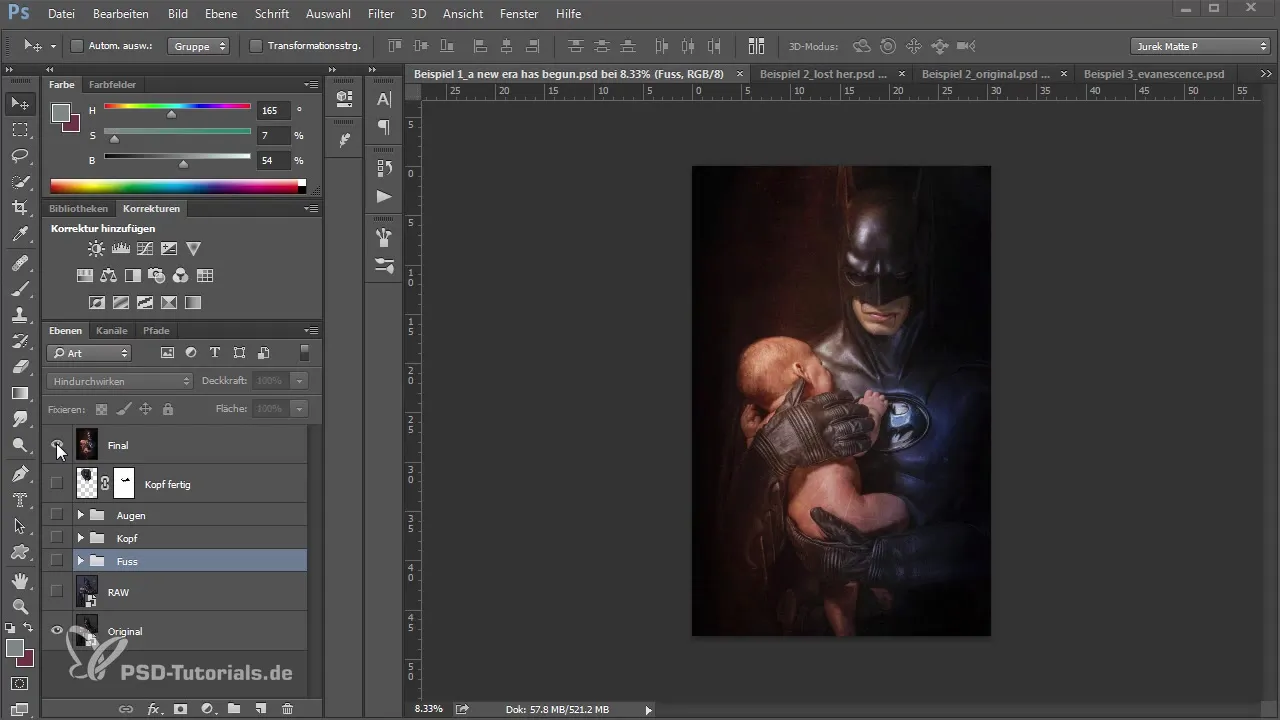Show the RAW layer

57,592
